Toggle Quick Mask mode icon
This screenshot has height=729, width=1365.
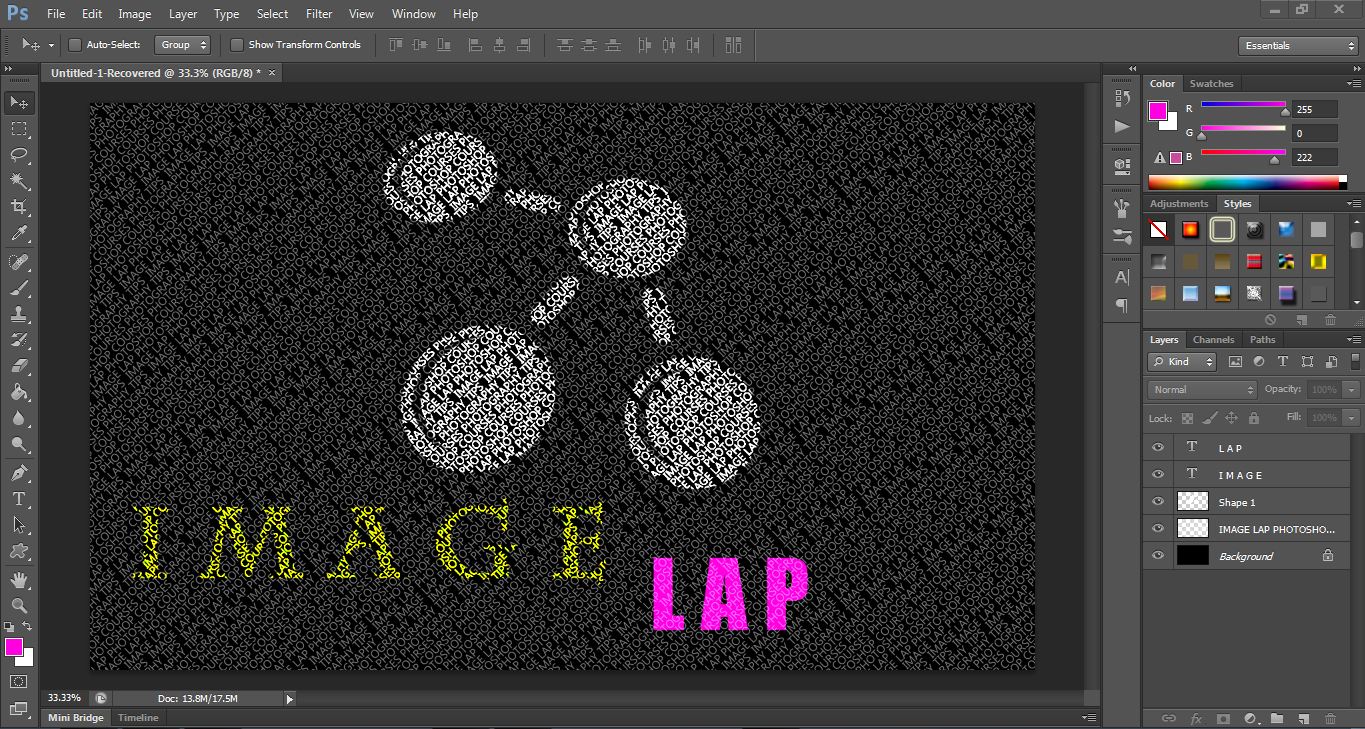[19, 681]
